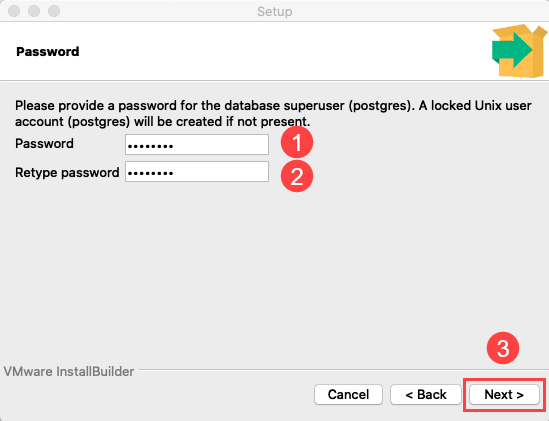Zoom the Setup window using the third circle
This screenshot has width=549, height=421.
[54, 11]
